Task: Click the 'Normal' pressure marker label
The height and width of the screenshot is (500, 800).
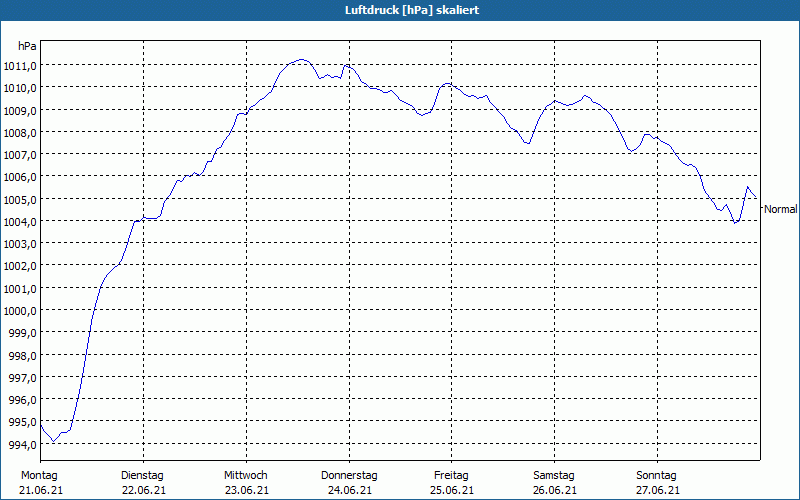Action: [781, 209]
